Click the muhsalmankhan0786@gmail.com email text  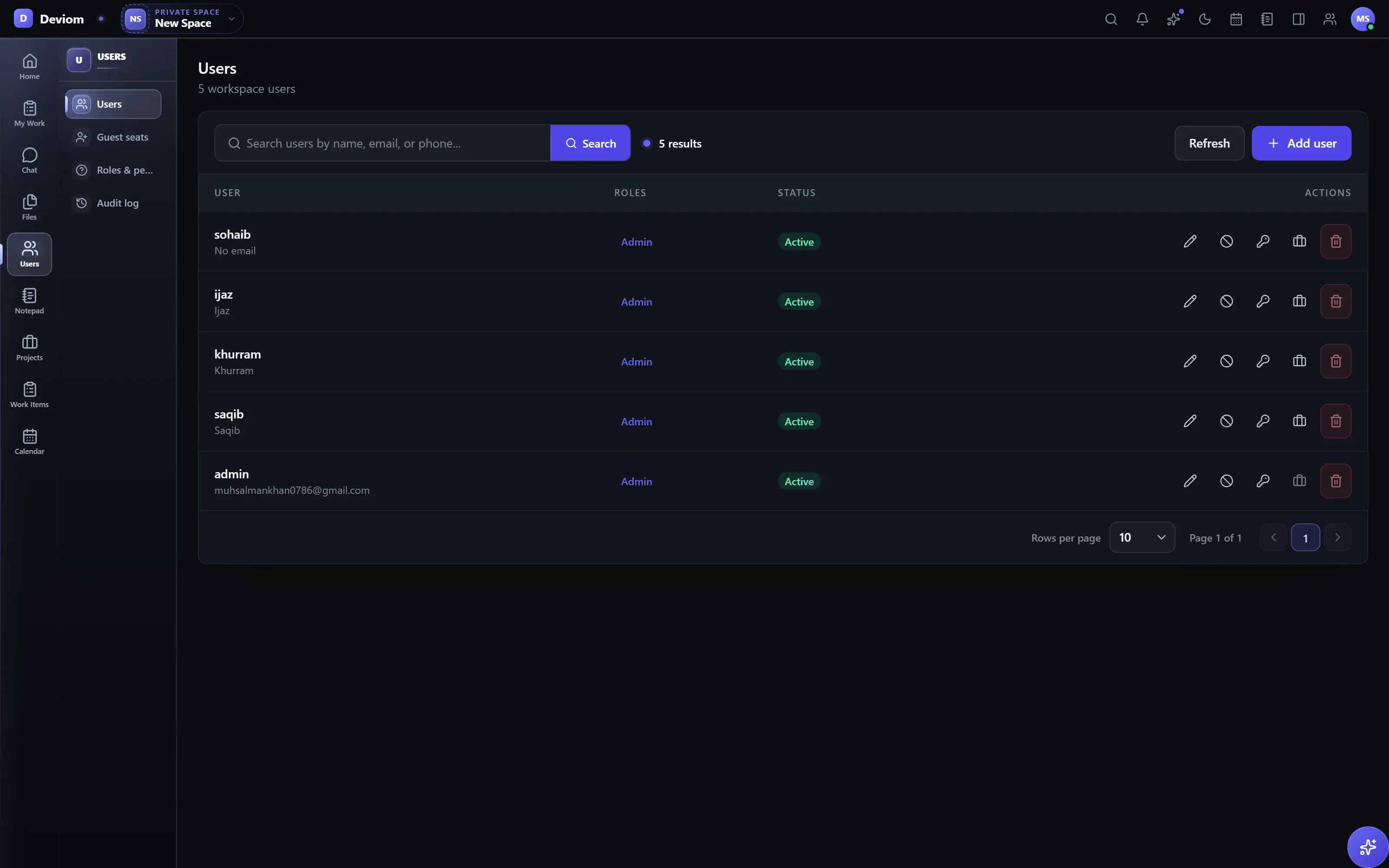click(292, 490)
